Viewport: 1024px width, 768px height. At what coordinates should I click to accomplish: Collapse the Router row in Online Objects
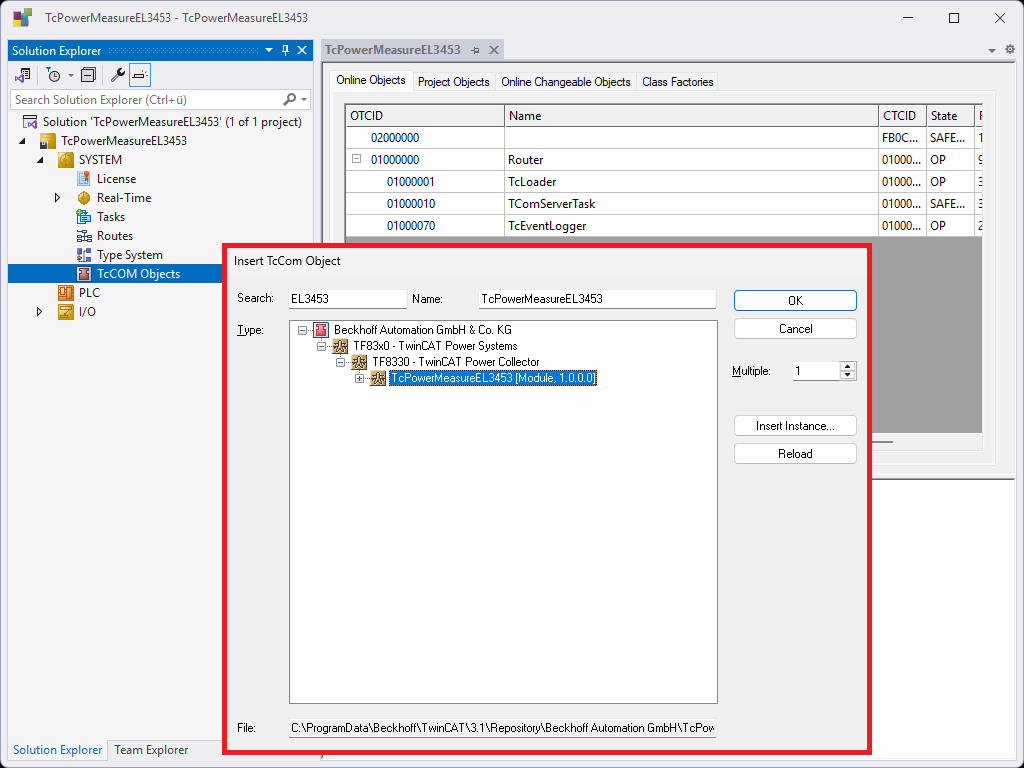[x=356, y=160]
